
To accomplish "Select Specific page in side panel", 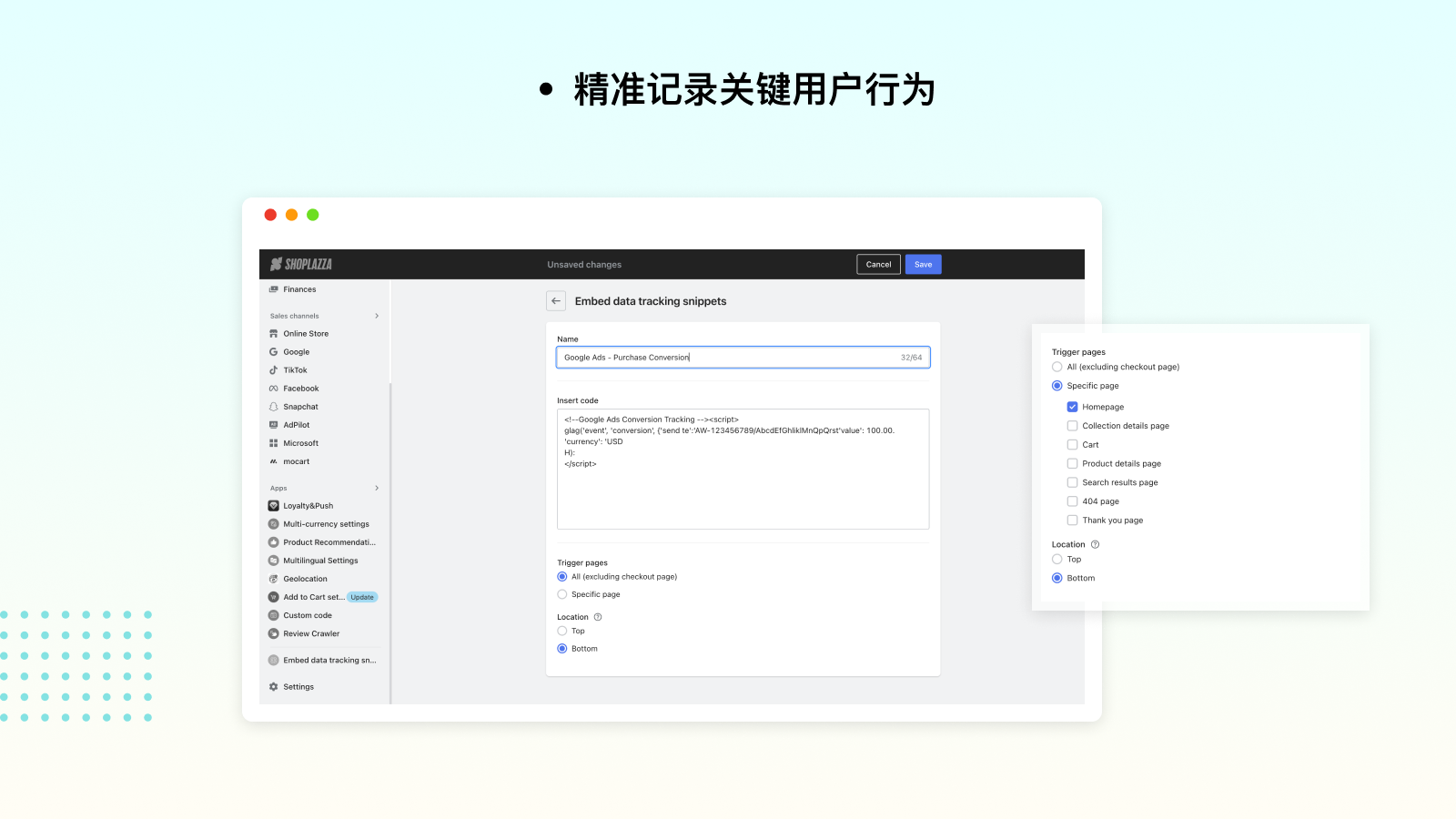I will pos(1057,386).
